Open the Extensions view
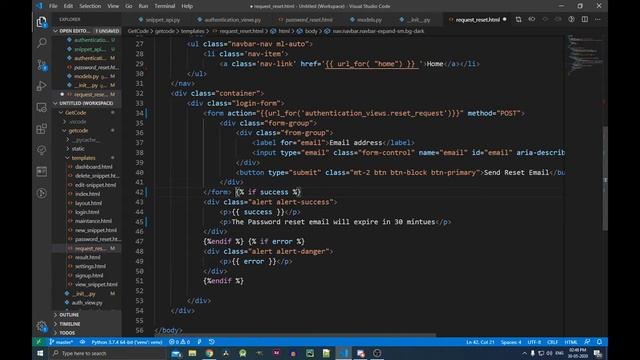640x360 pixels. pos(42,129)
